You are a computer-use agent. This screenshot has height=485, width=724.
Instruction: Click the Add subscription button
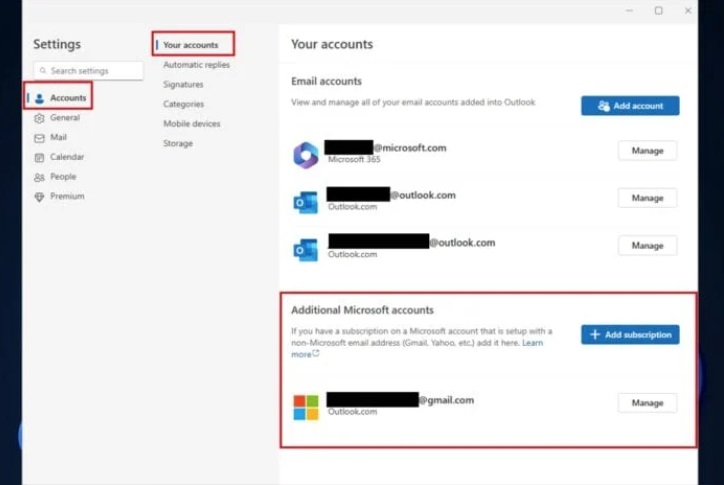click(630, 334)
